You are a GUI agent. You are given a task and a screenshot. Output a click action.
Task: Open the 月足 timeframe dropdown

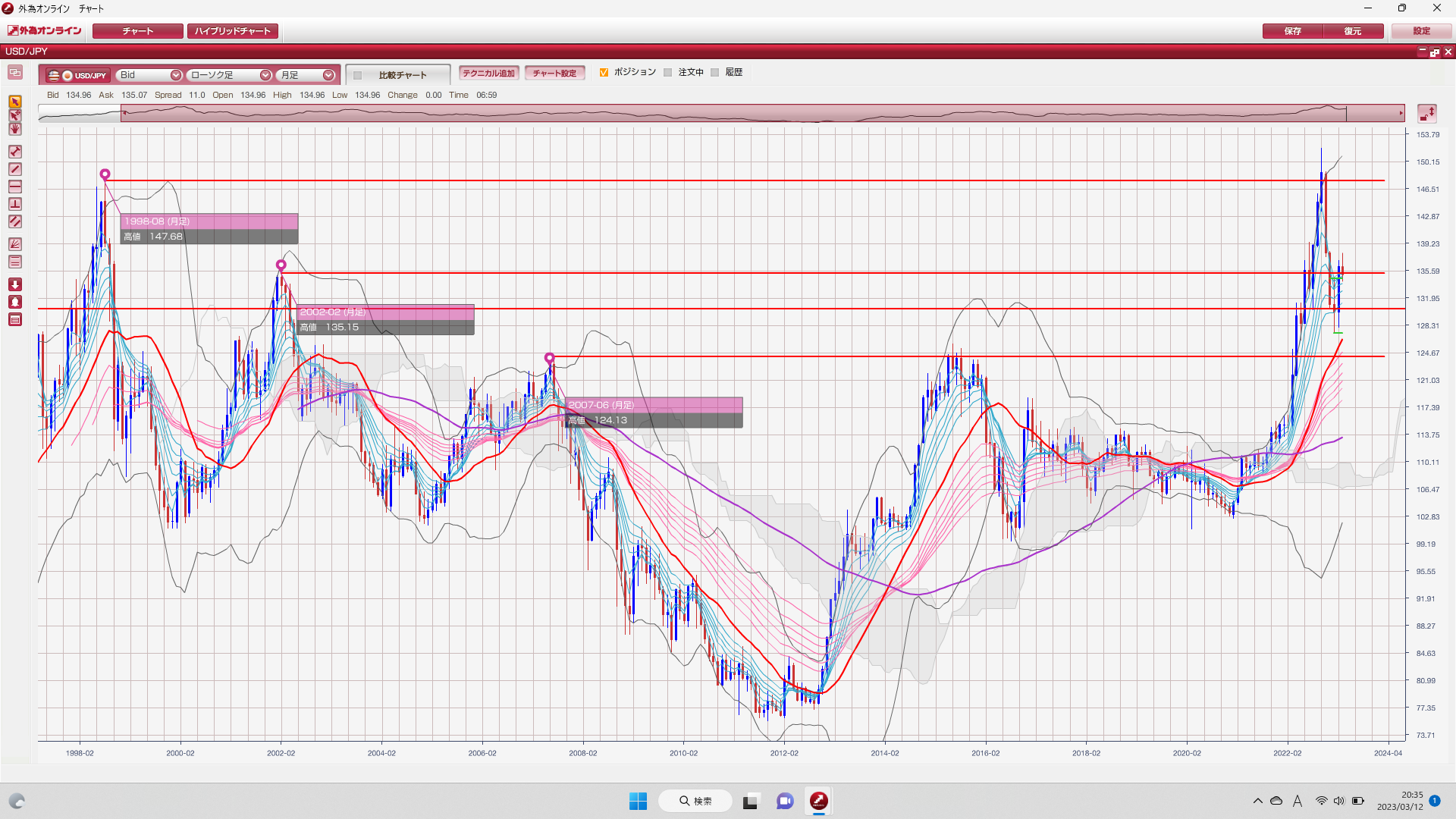coord(306,75)
